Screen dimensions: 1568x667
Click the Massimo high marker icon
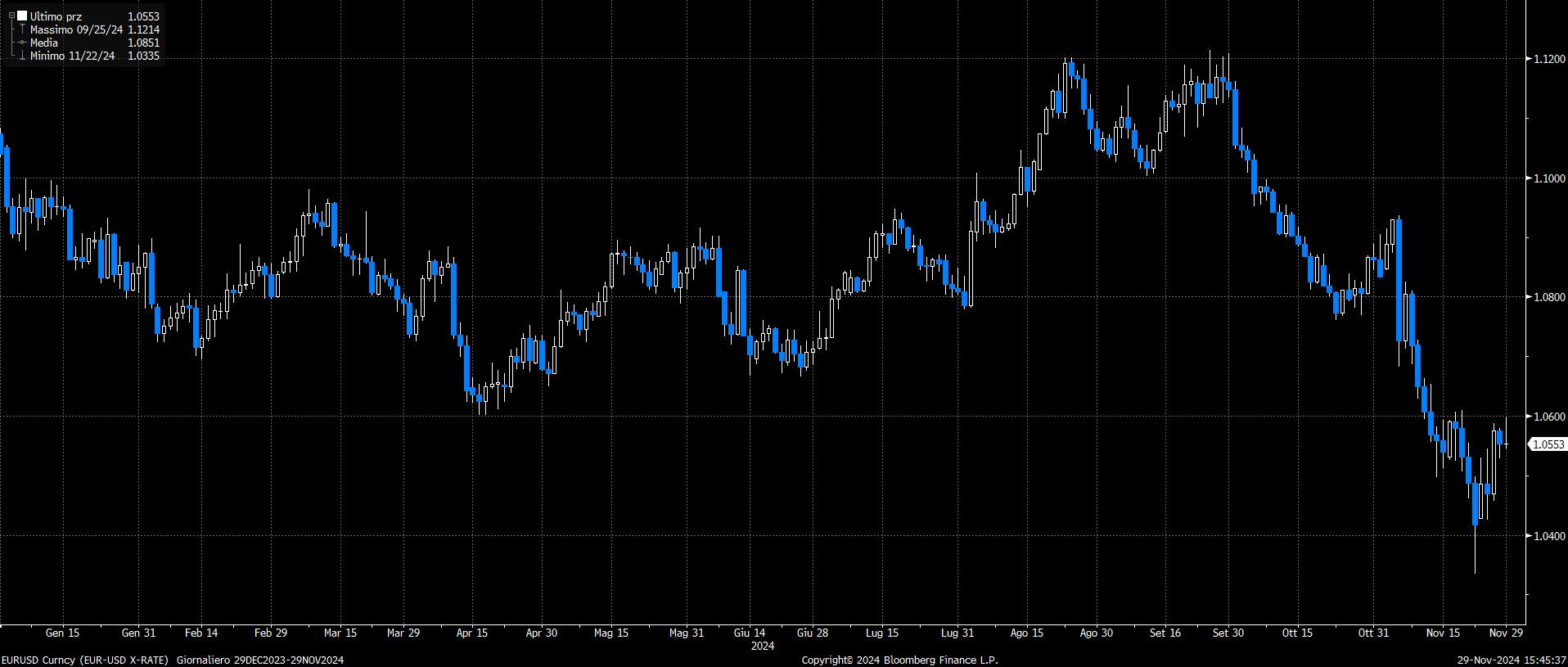pyautogui.click(x=22, y=29)
